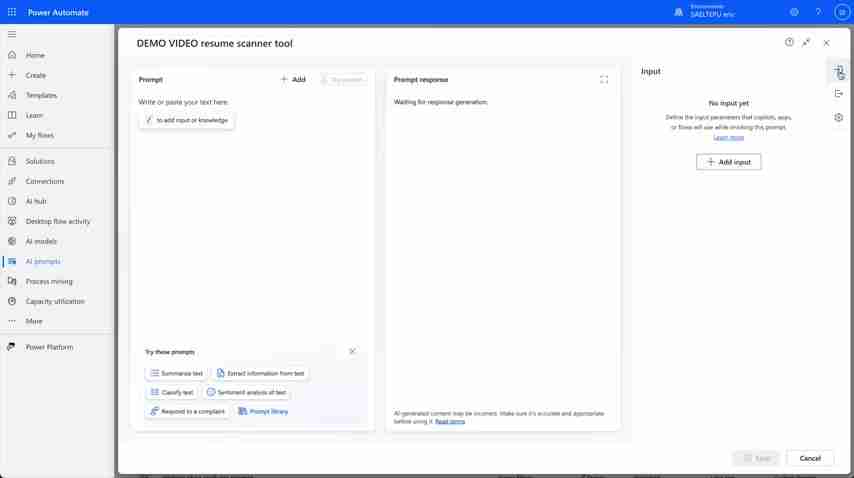Select the Input tab icon in right rail
Screen dimensions: 854x478
pos(839,71)
